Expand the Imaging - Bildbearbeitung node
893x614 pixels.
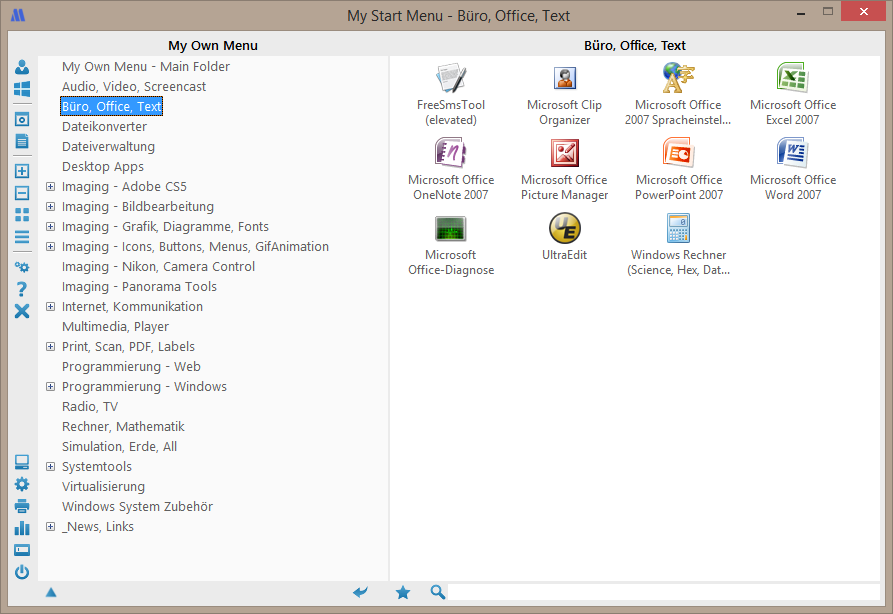(51, 206)
